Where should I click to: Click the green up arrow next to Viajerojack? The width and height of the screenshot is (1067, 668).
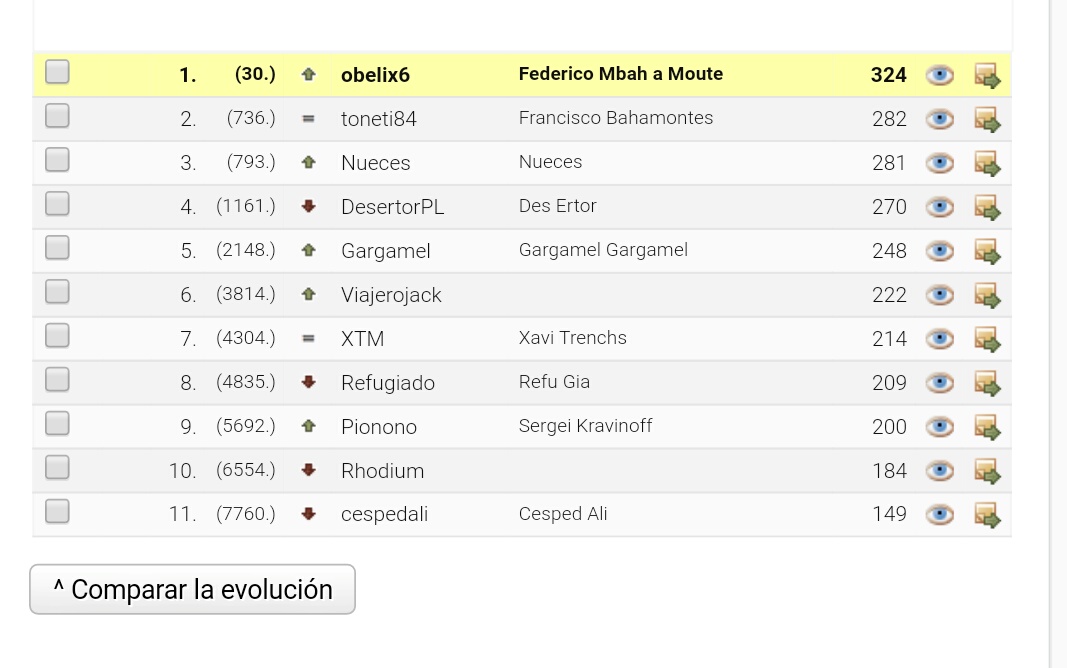click(x=308, y=294)
